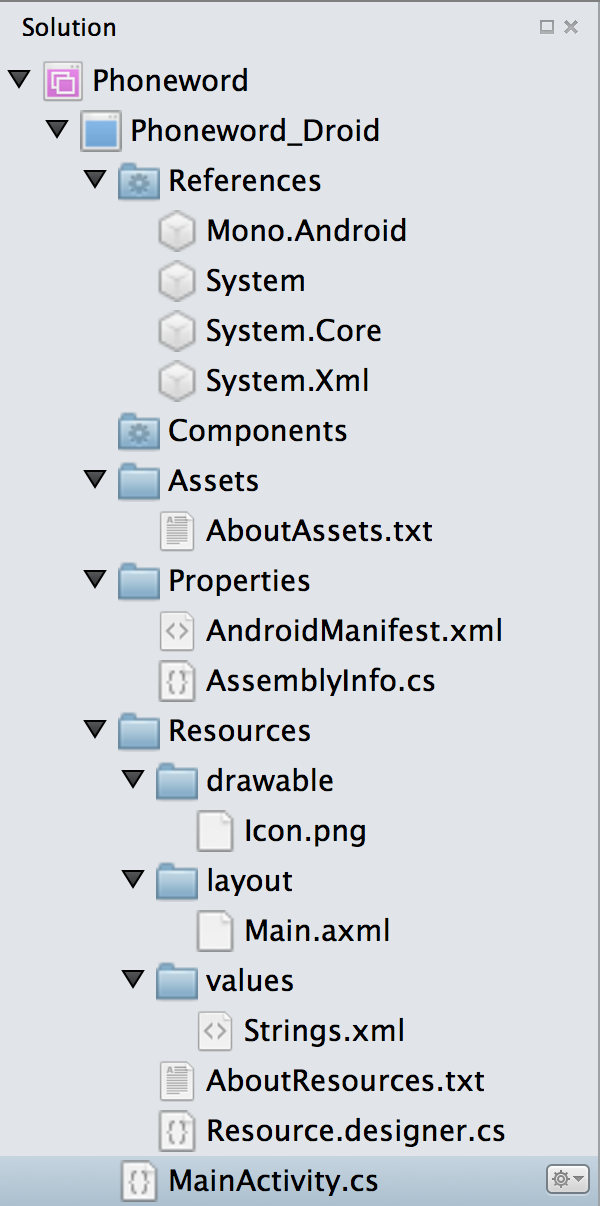Maximize the Solution pad
Image resolution: width=600 pixels, height=1206 pixels.
click(547, 27)
